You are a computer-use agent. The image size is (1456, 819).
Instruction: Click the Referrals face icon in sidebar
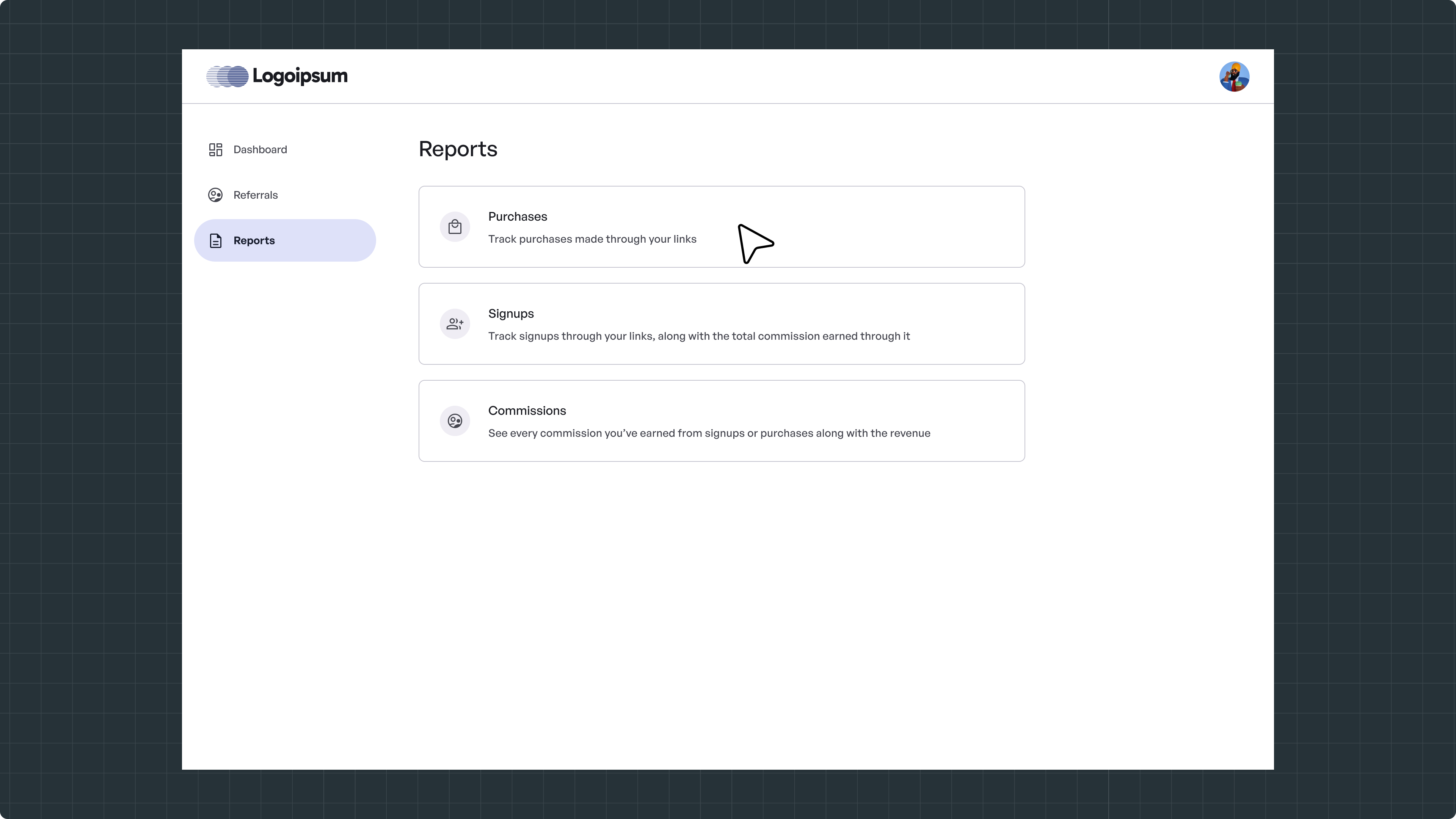pyautogui.click(x=215, y=195)
